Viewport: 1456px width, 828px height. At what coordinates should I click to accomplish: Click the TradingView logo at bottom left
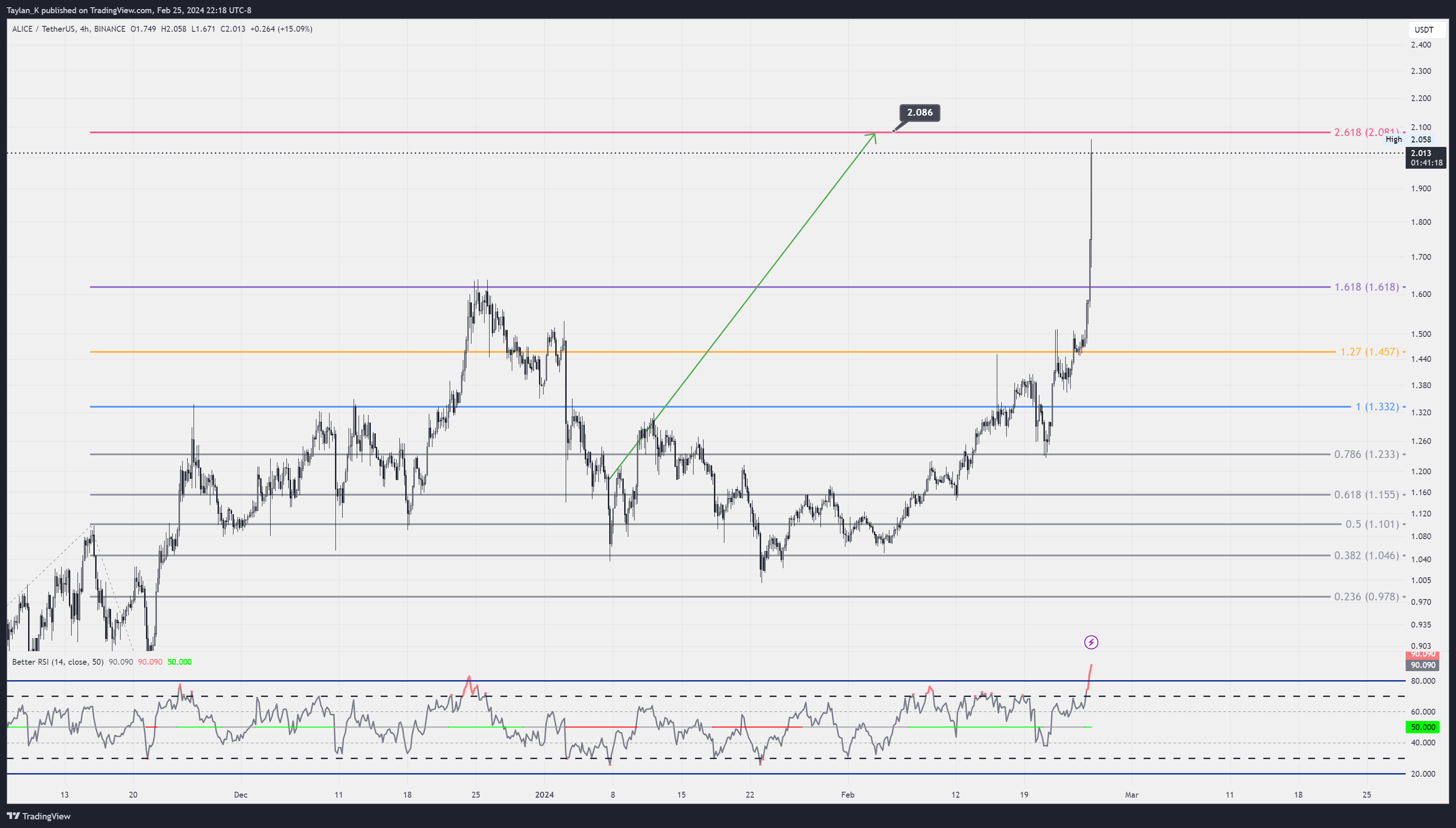39,816
